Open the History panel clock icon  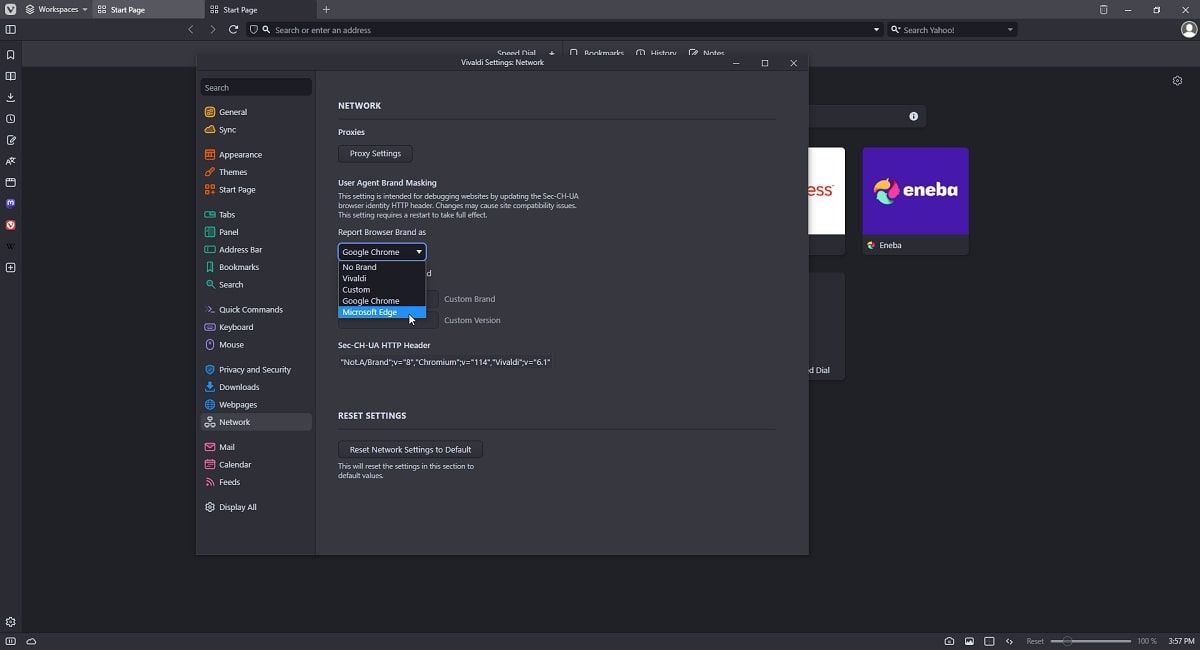(x=10, y=119)
